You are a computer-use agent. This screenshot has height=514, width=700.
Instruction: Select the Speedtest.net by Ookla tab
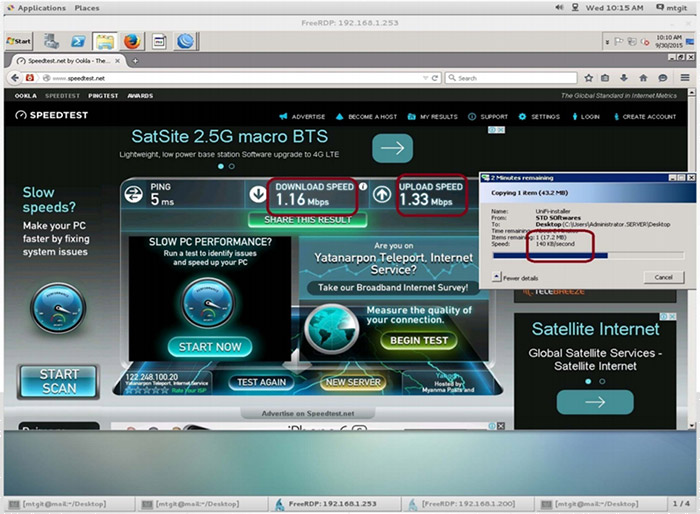[x=66, y=61]
